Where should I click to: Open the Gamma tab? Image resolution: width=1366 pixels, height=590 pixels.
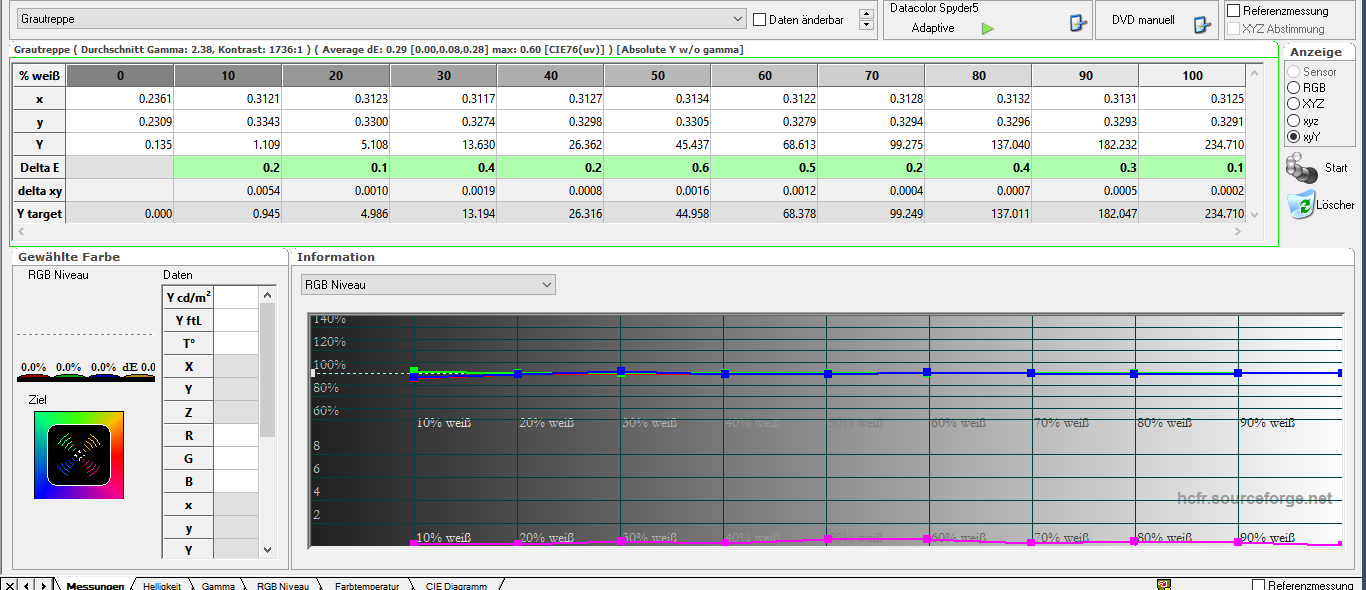coord(218,585)
